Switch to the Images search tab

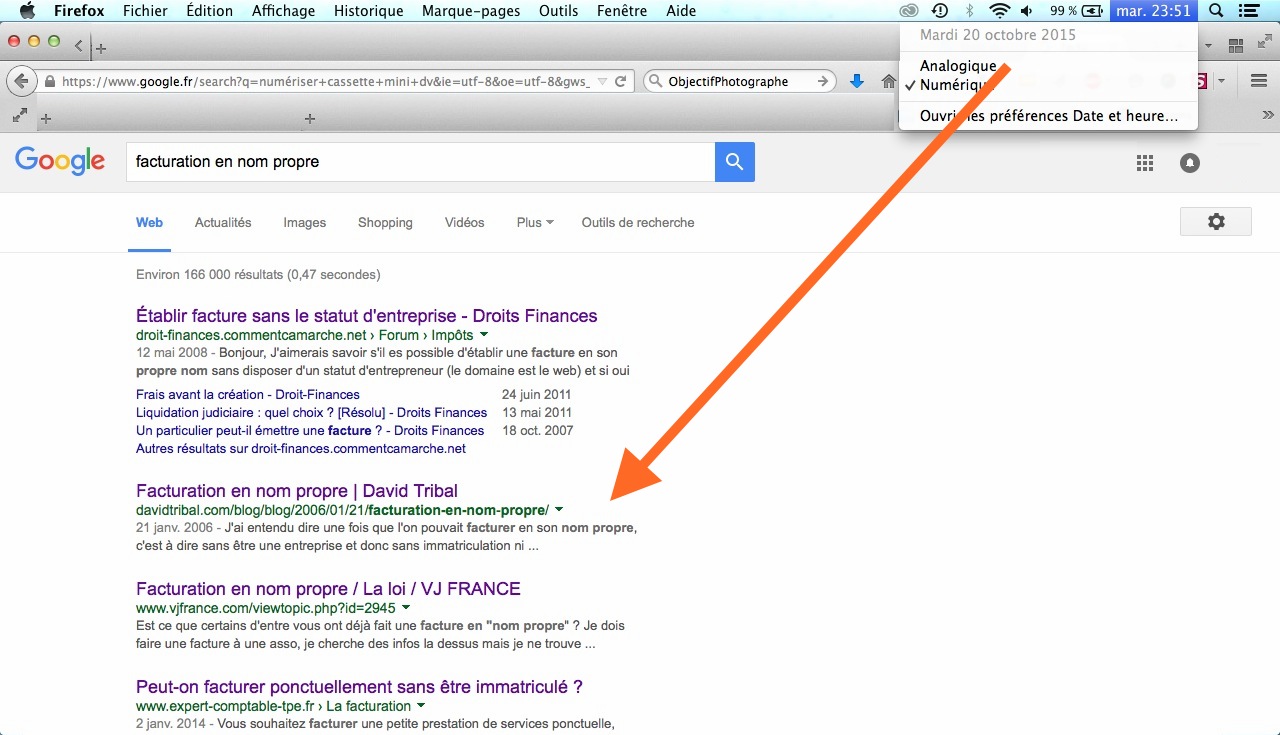point(304,222)
